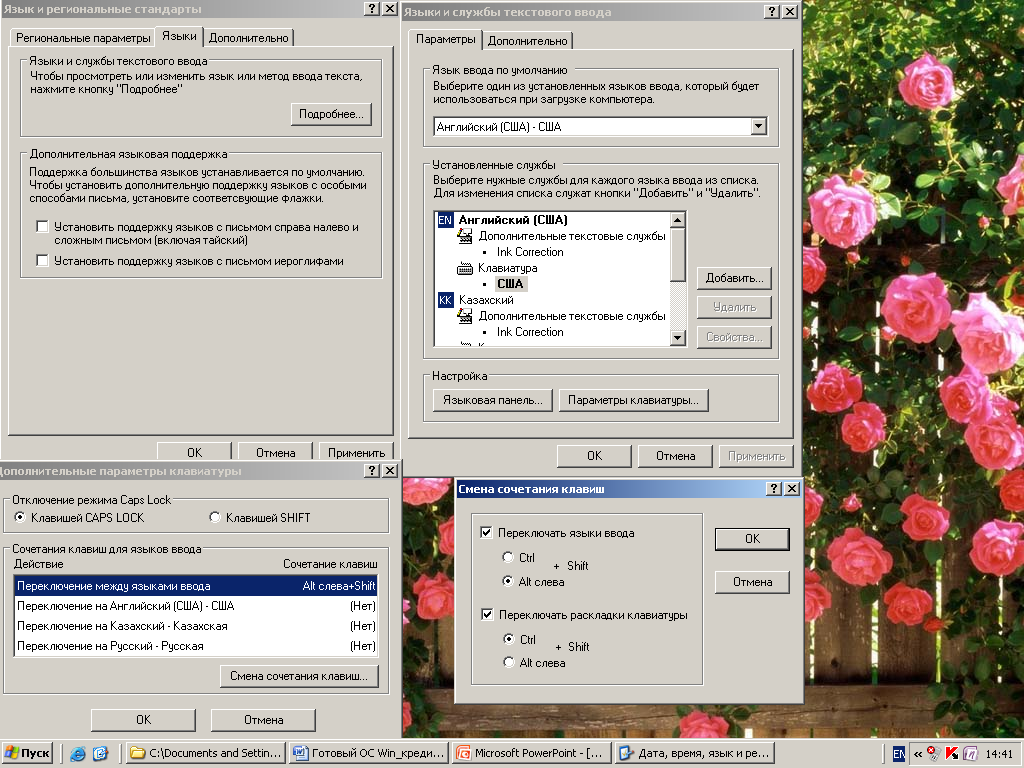Toggle Переключать раскладки клавиатуры checkbox
Screen dimensions: 1024x768
coord(487,615)
